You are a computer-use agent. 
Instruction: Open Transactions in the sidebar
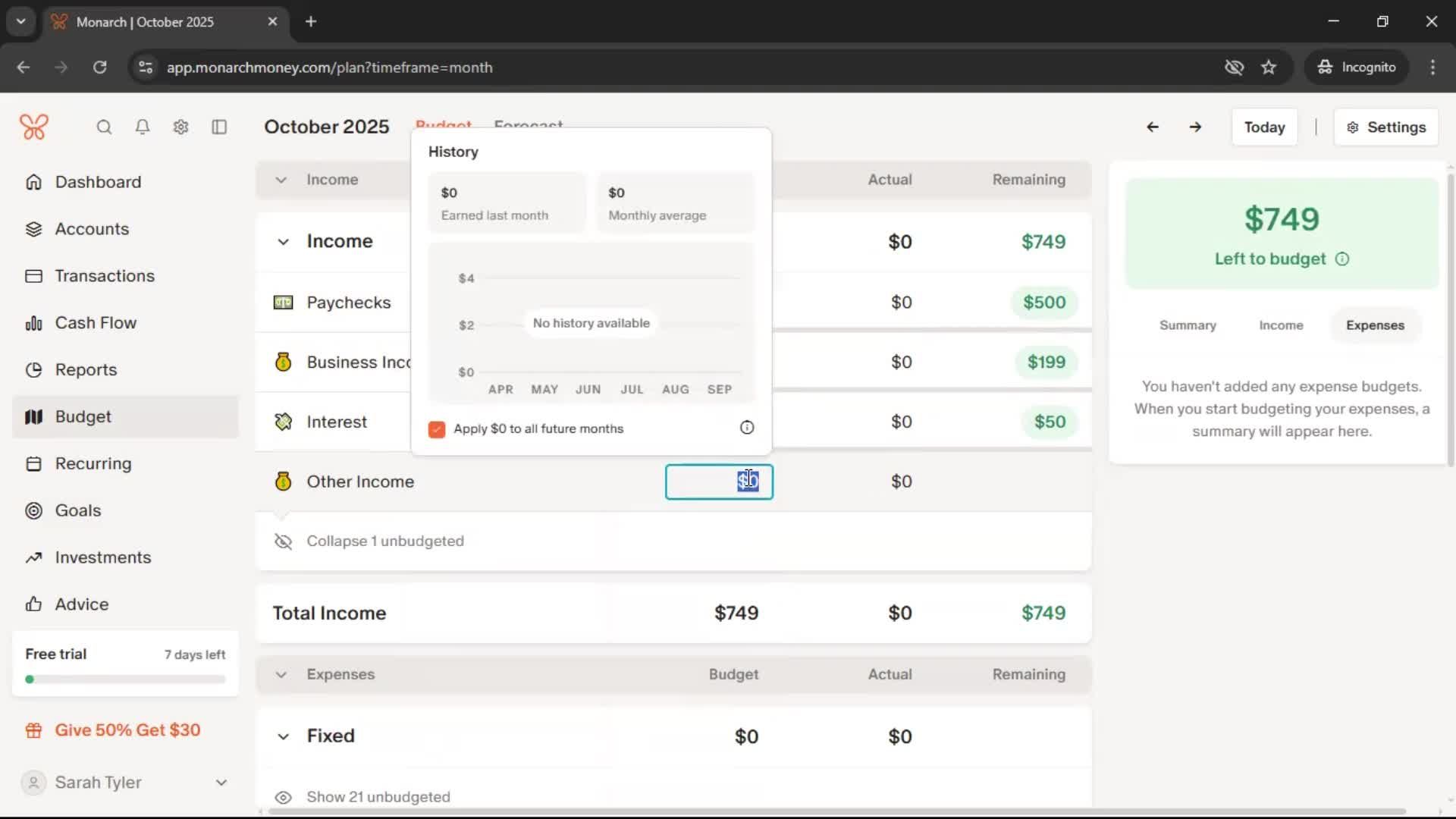105,276
